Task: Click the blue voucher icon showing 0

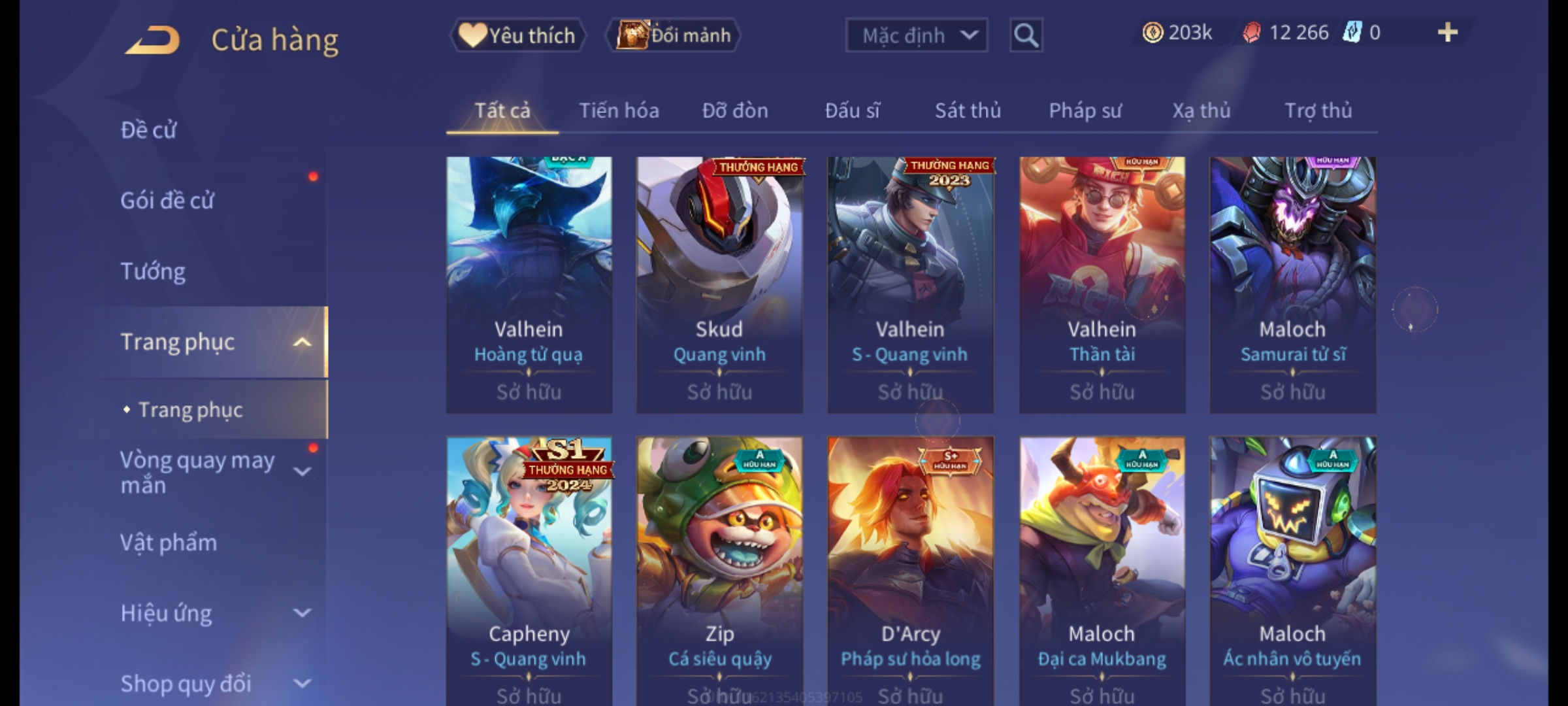Action: [x=1351, y=32]
